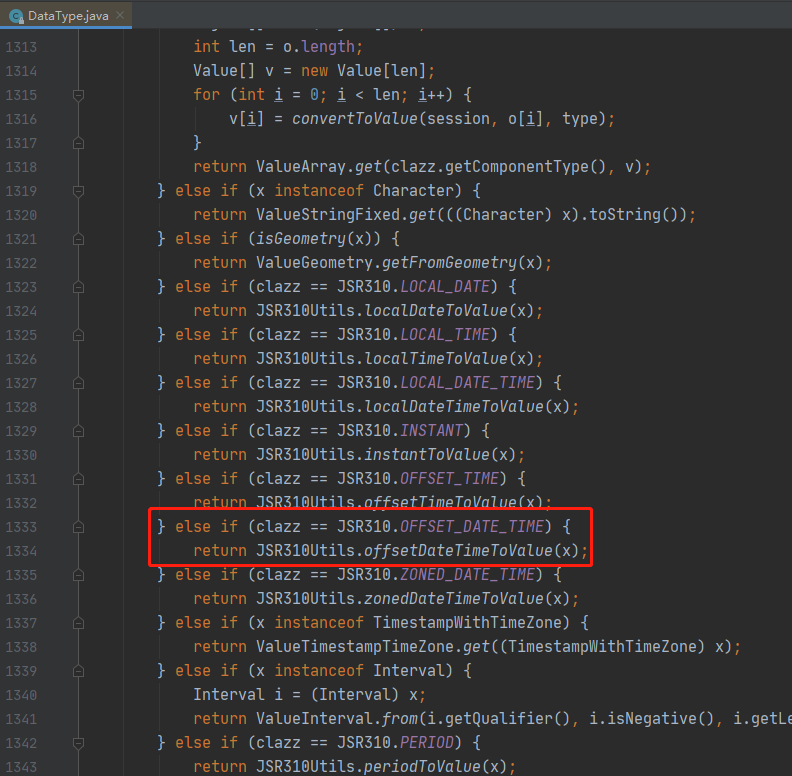Click the ZONED_DATE_TIME constant
Screen dimensions: 792x776
pos(468,574)
